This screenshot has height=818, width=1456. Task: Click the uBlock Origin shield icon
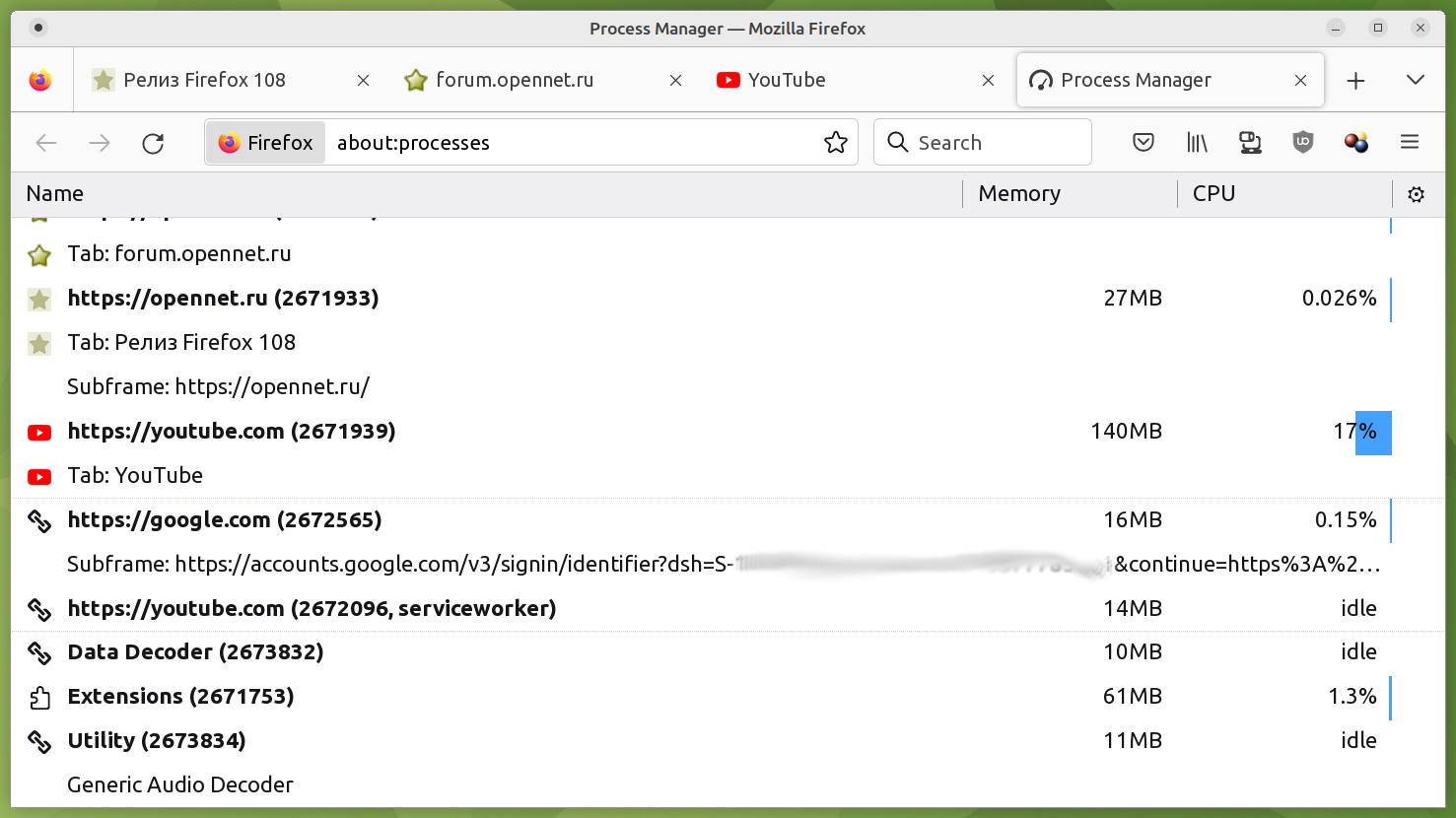click(x=1303, y=143)
